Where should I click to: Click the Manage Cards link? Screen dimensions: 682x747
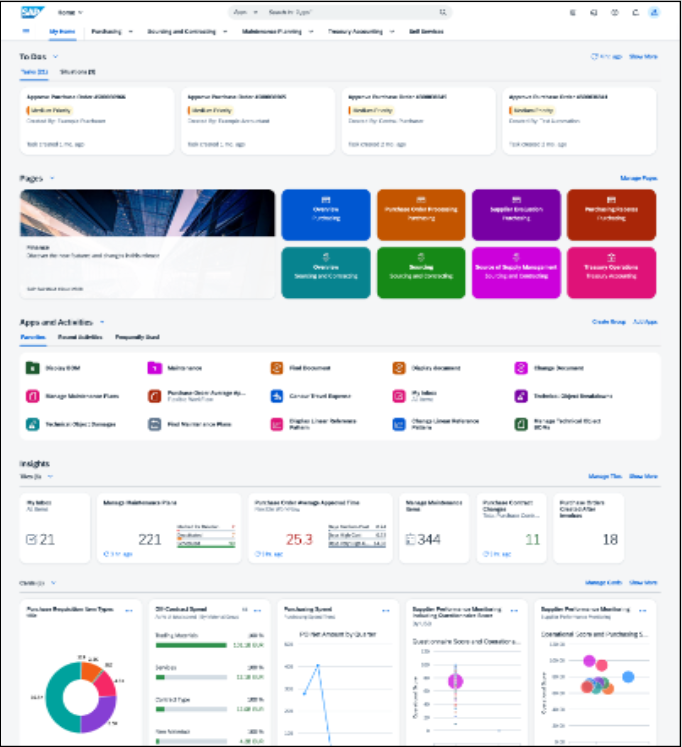pyautogui.click(x=603, y=582)
